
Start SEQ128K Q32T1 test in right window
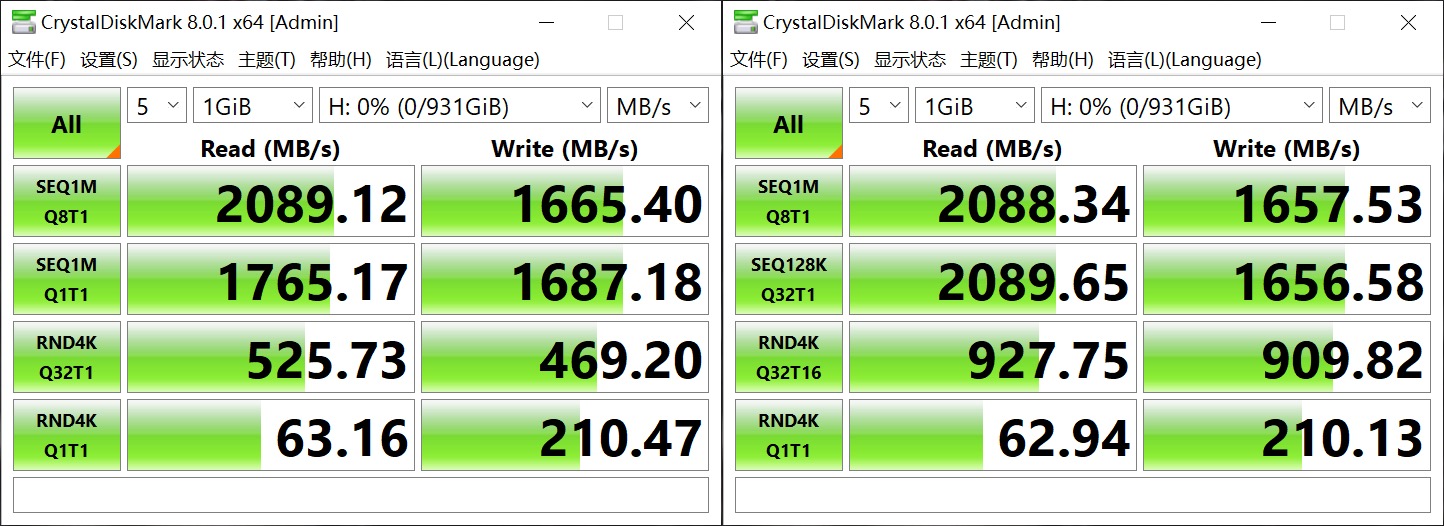pos(789,280)
